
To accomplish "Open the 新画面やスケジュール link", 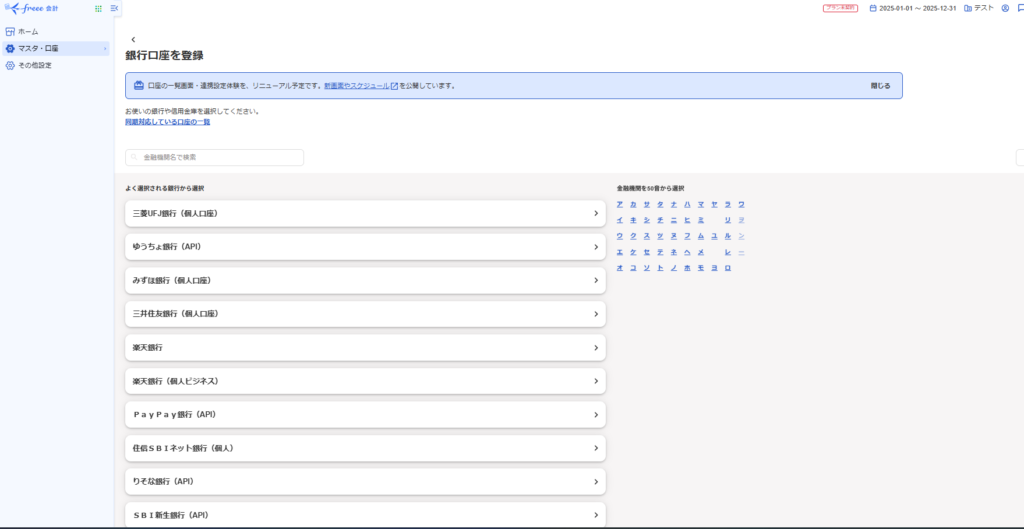I will [361, 86].
